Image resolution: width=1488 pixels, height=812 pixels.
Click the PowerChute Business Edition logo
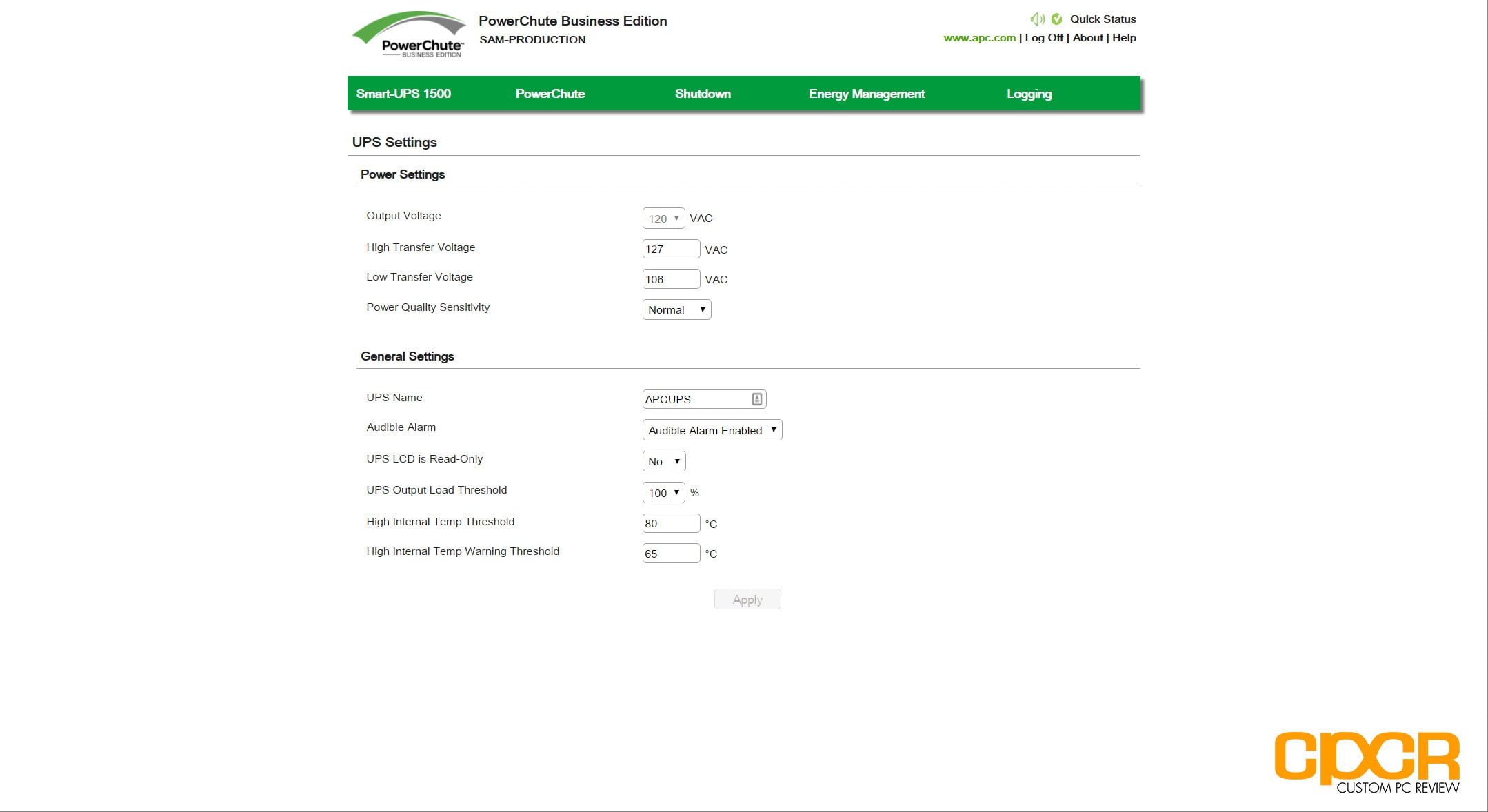(409, 34)
